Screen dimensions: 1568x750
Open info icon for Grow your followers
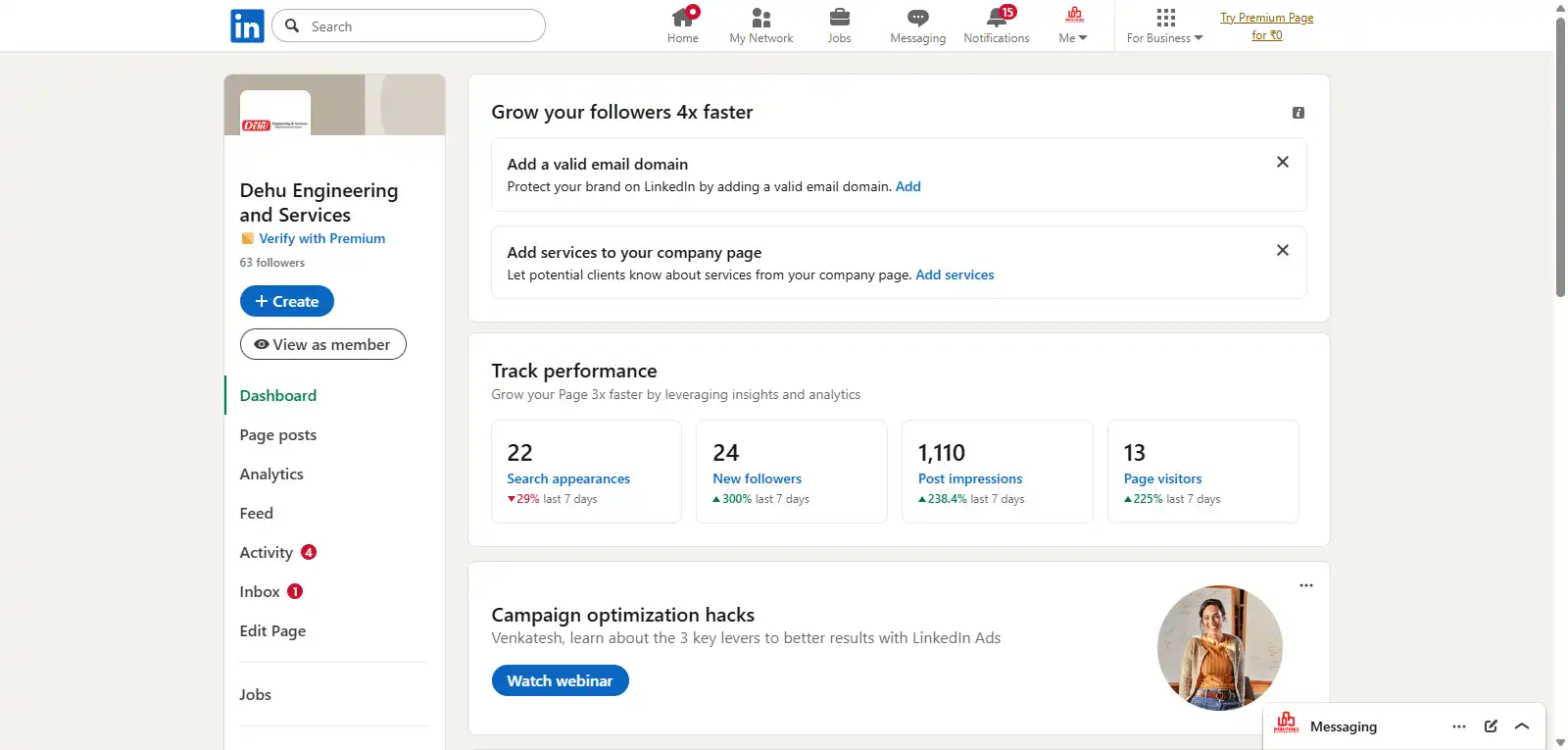point(1298,113)
